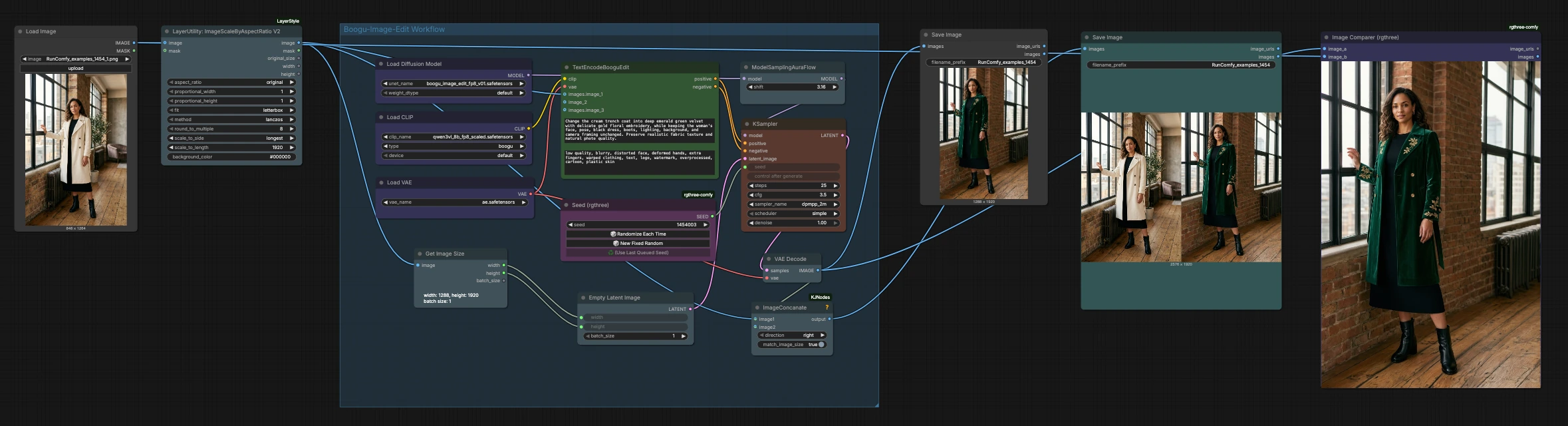The image size is (1568, 426).
Task: Click the Image Comparer preview image
Action: pyautogui.click(x=1430, y=225)
